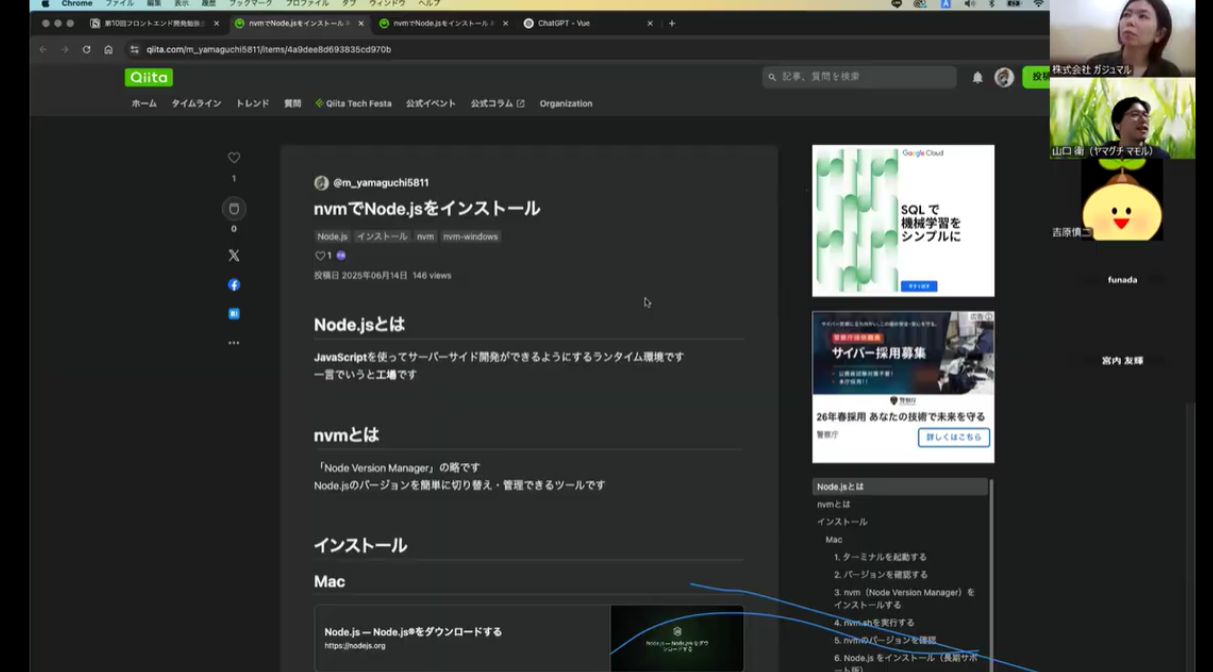Viewport: 1213px width, 672px height.
Task: Select the 宮内 友輝 participant tile
Action: point(1122,361)
